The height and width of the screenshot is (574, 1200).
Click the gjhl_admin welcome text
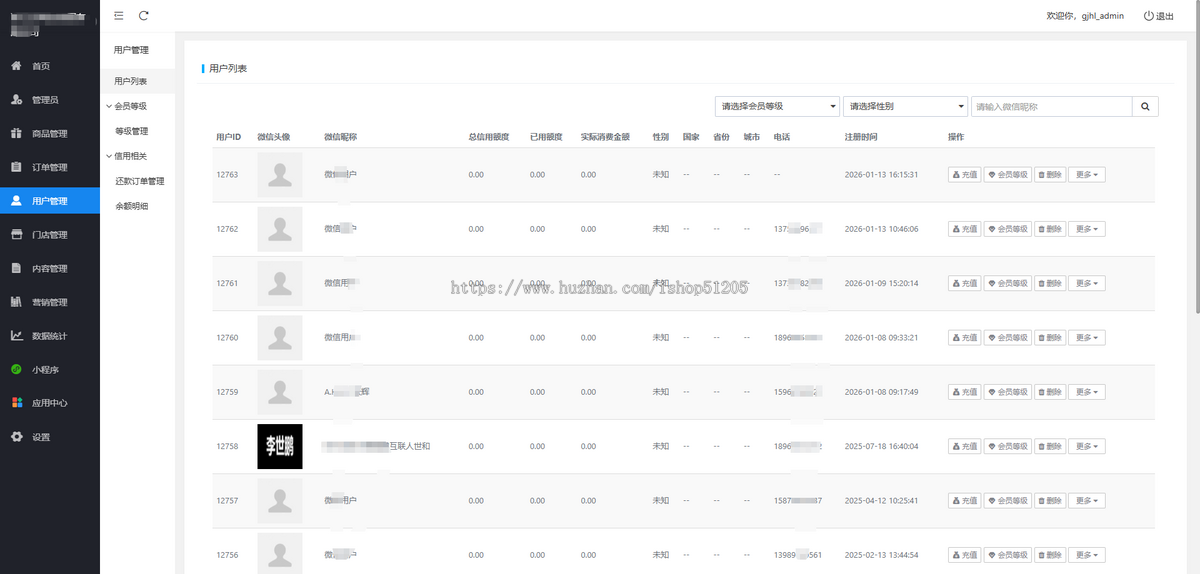[1085, 16]
